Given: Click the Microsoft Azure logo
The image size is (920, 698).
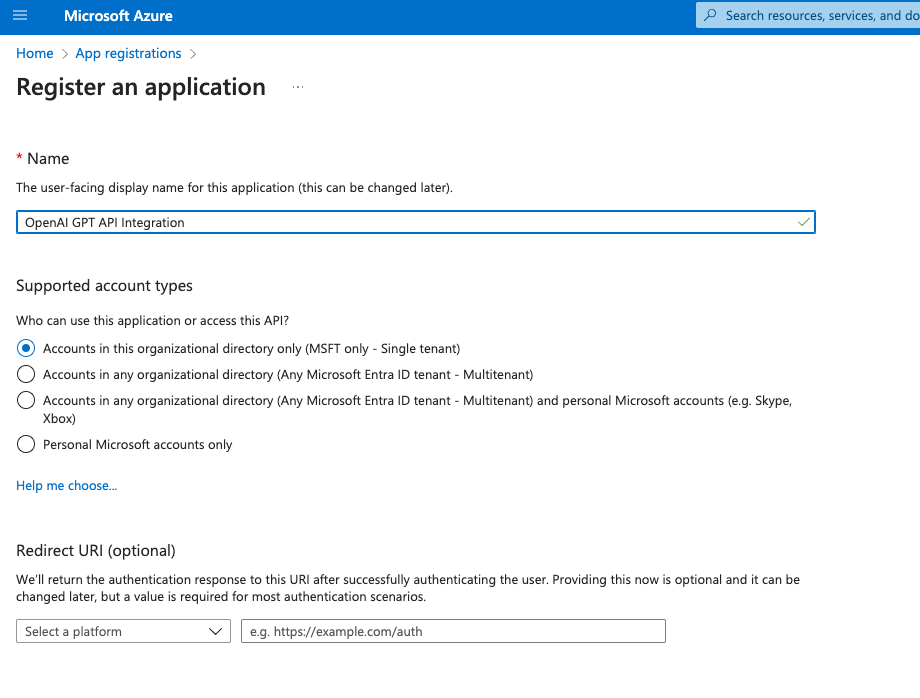Looking at the screenshot, I should coord(117,15).
